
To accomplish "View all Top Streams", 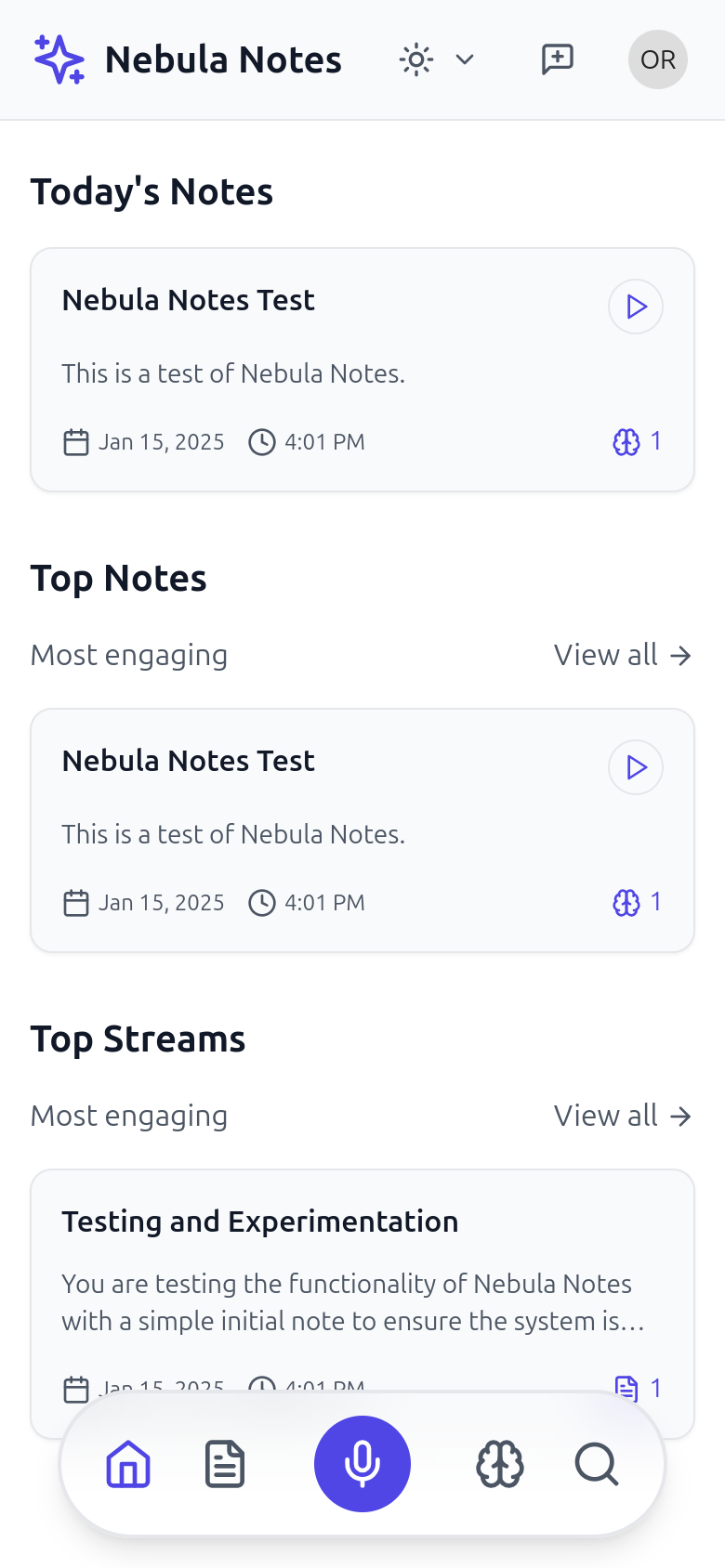I will coord(622,1116).
